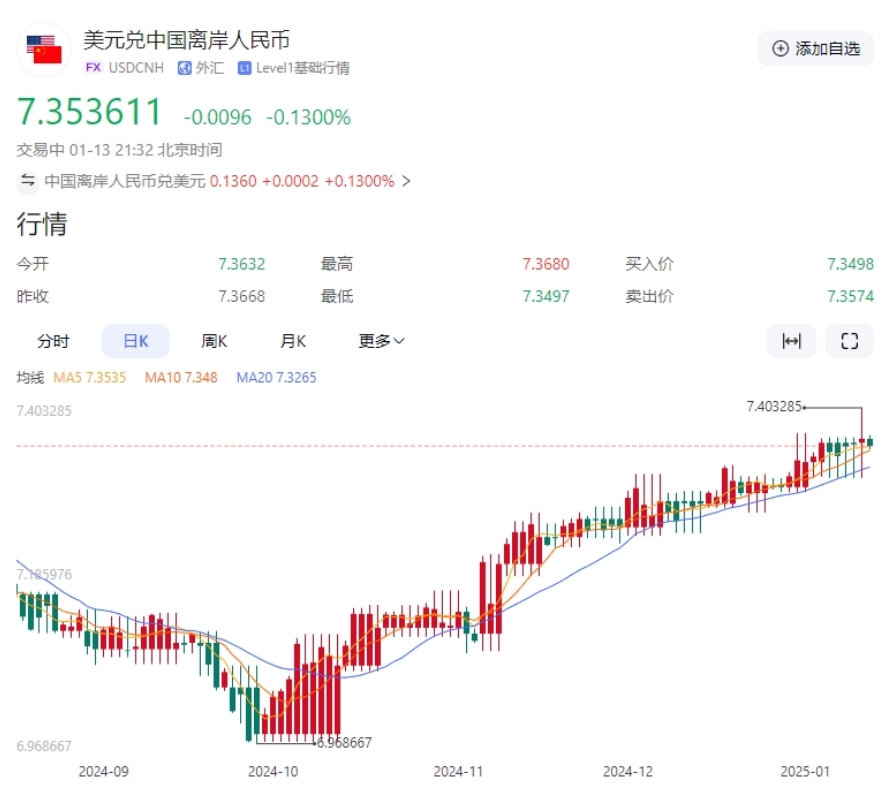Toggle the MA10 moving average indicator
The image size is (890, 795).
181,378
